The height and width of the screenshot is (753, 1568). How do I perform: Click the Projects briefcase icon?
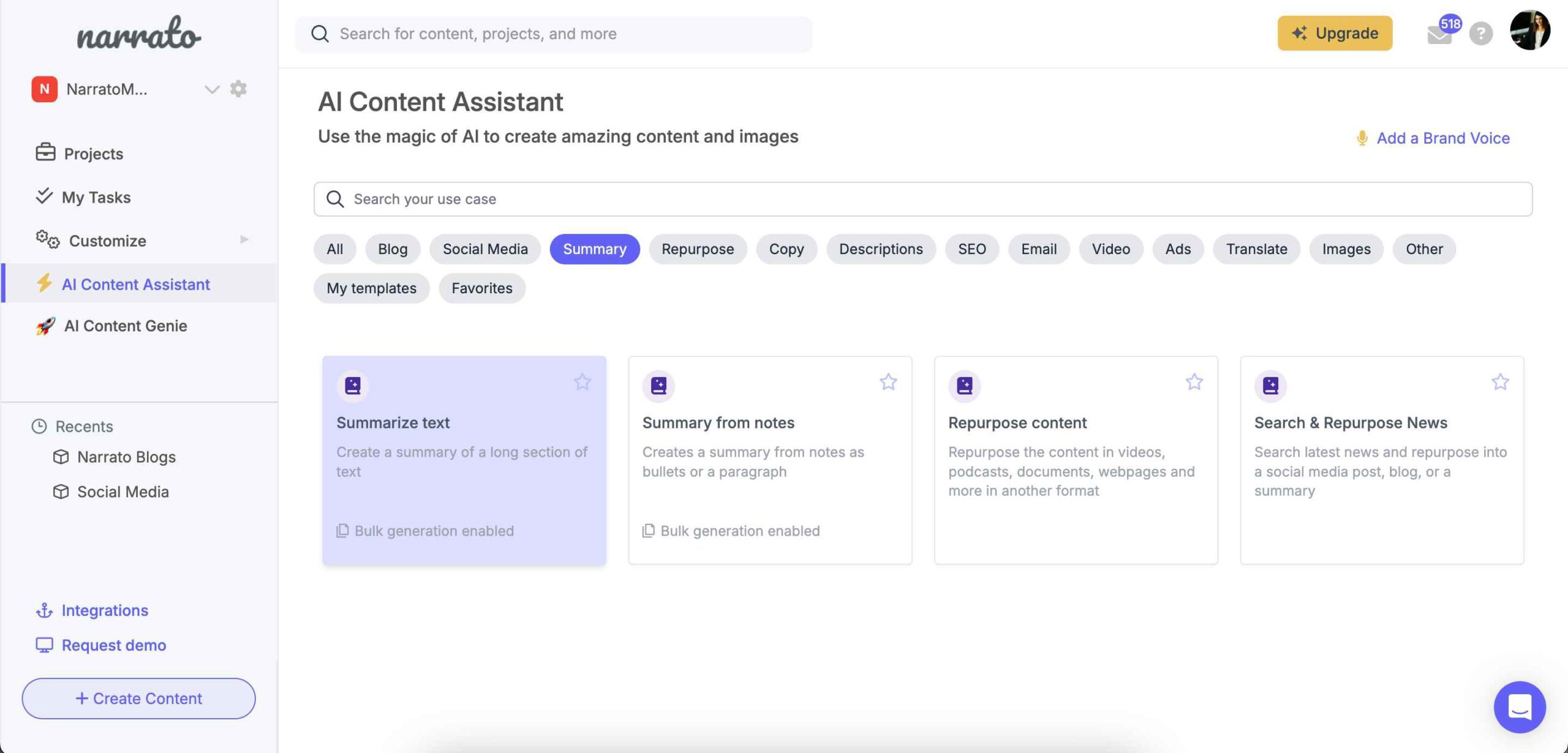[x=45, y=152]
